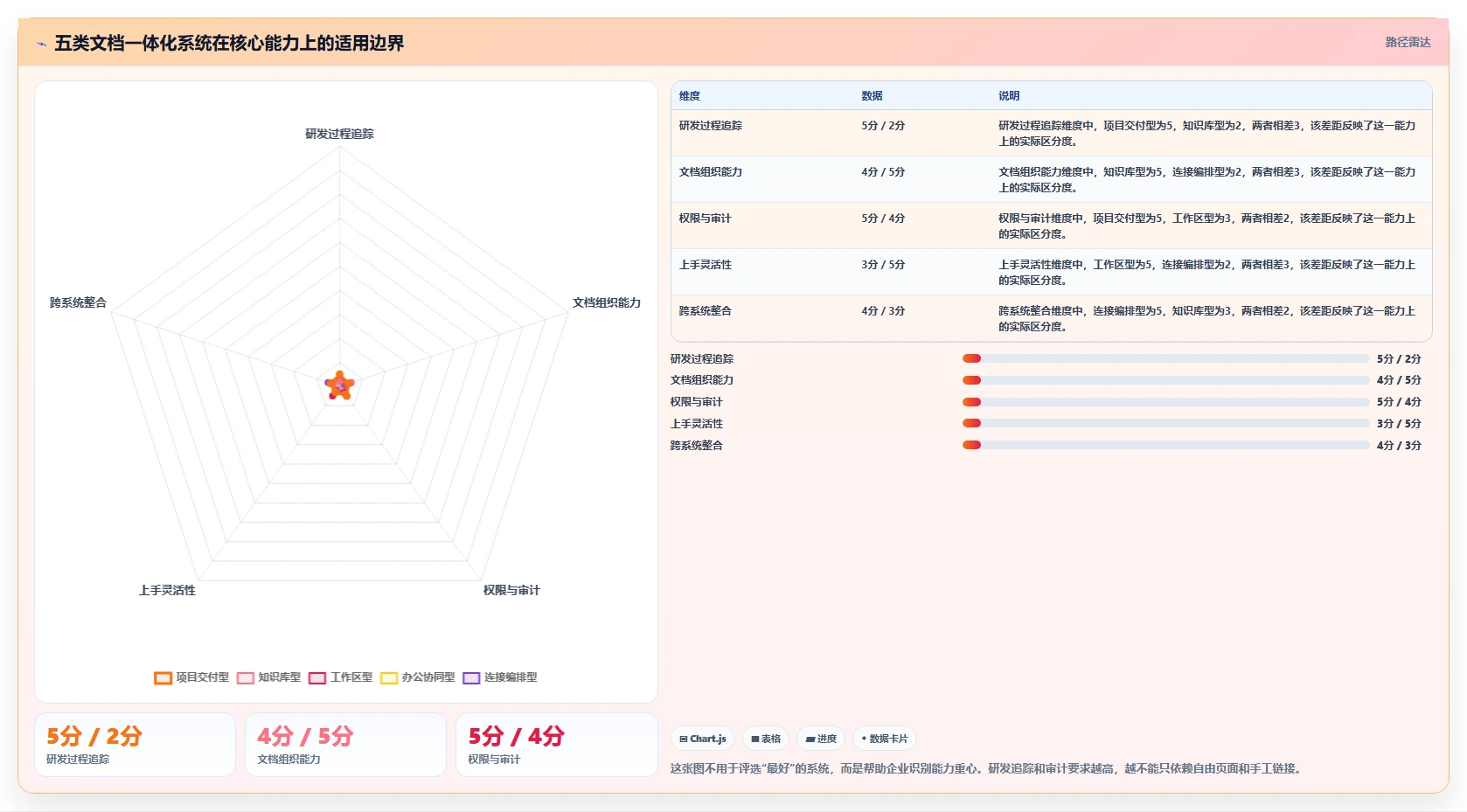1467x812 pixels.
Task: Click the 权限与审计 radar axis label
Action: (511, 591)
